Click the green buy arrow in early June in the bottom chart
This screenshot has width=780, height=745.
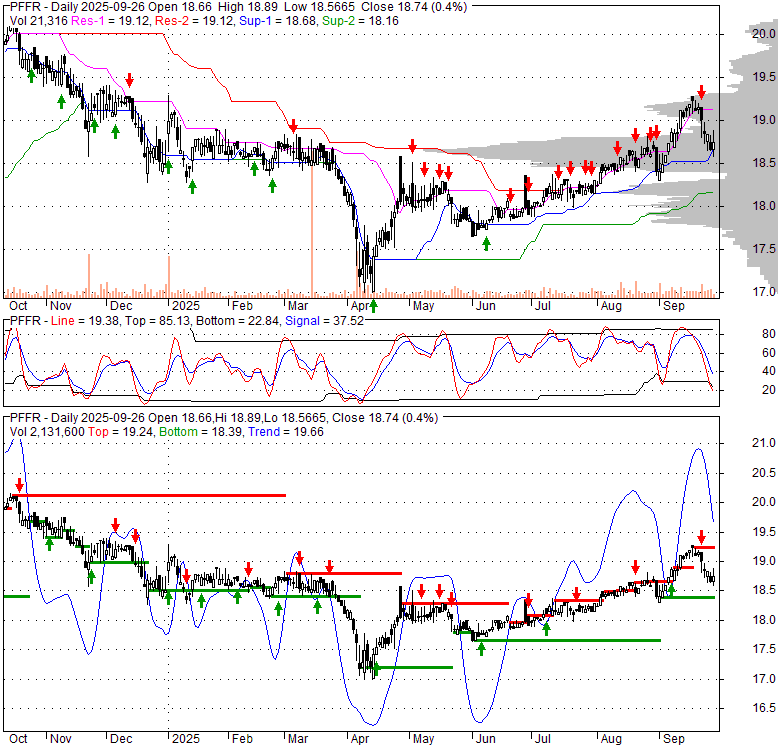[482, 649]
